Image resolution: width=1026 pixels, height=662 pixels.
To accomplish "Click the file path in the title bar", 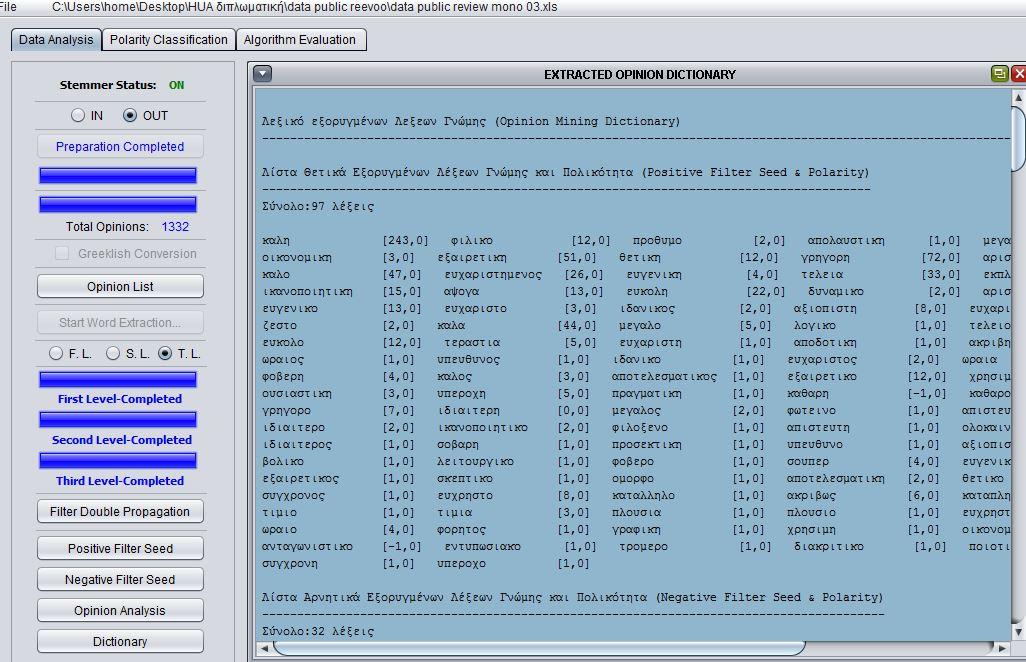I will [304, 7].
